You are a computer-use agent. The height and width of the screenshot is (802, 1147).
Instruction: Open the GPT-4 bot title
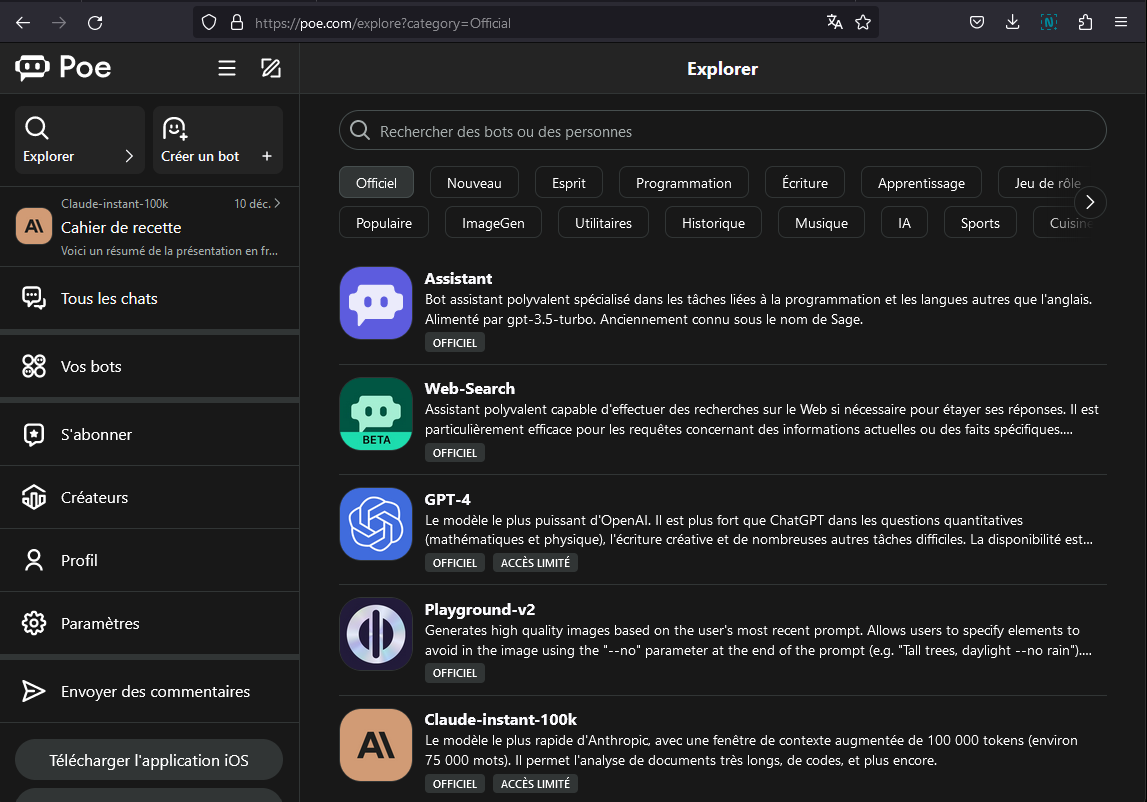448,500
